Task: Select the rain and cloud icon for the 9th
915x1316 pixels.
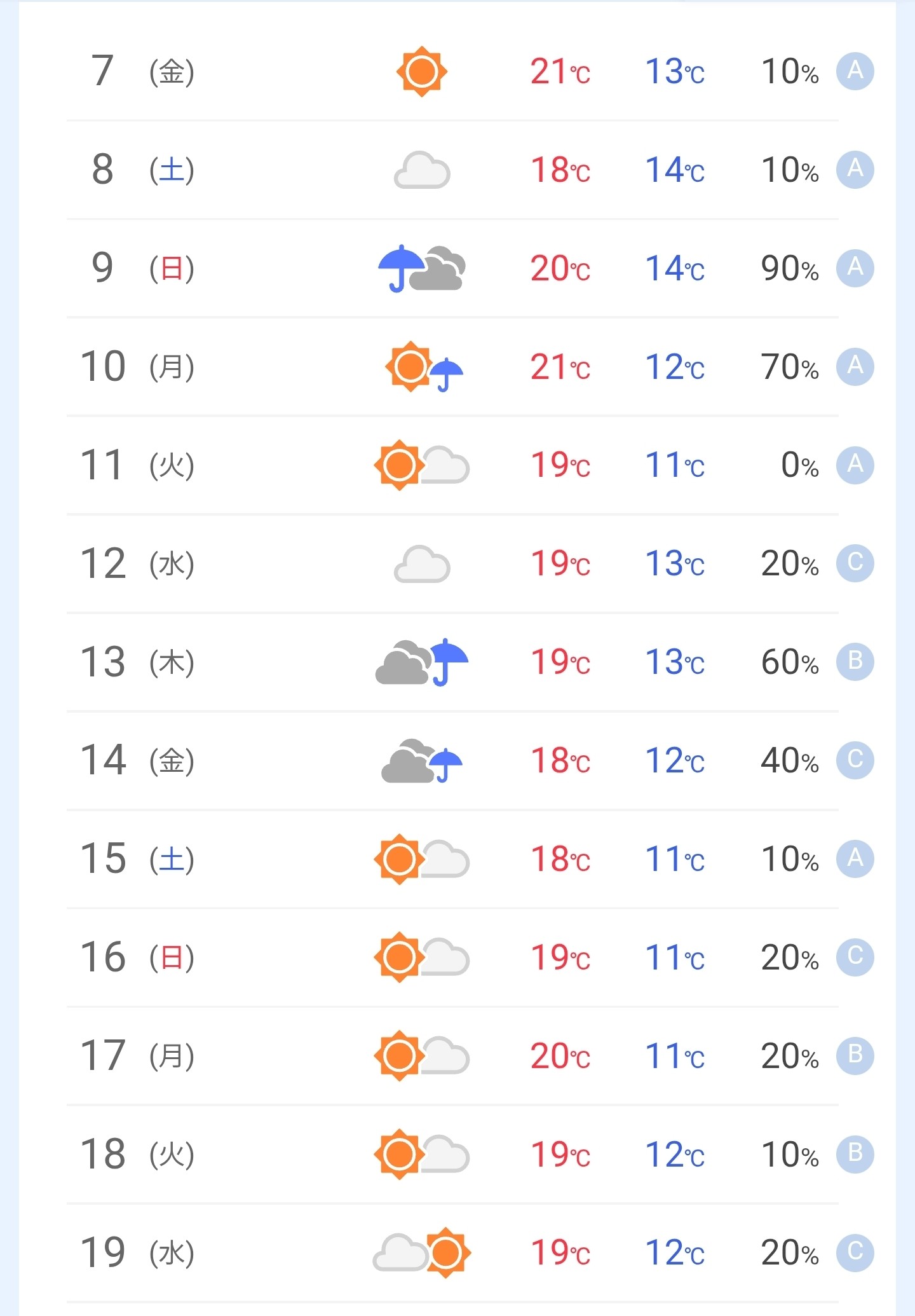Action: (x=421, y=268)
